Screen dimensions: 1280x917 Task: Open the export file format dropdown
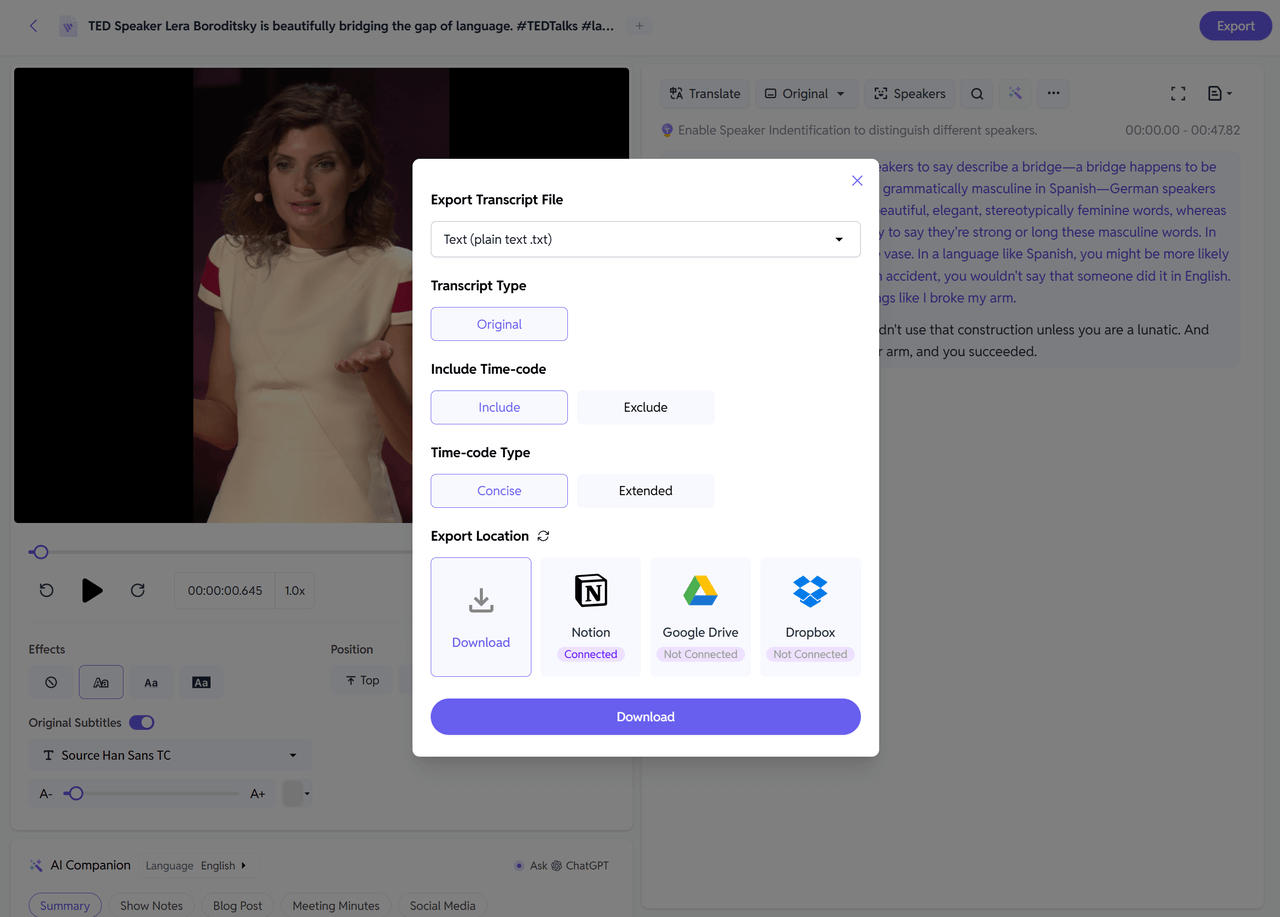coord(645,239)
